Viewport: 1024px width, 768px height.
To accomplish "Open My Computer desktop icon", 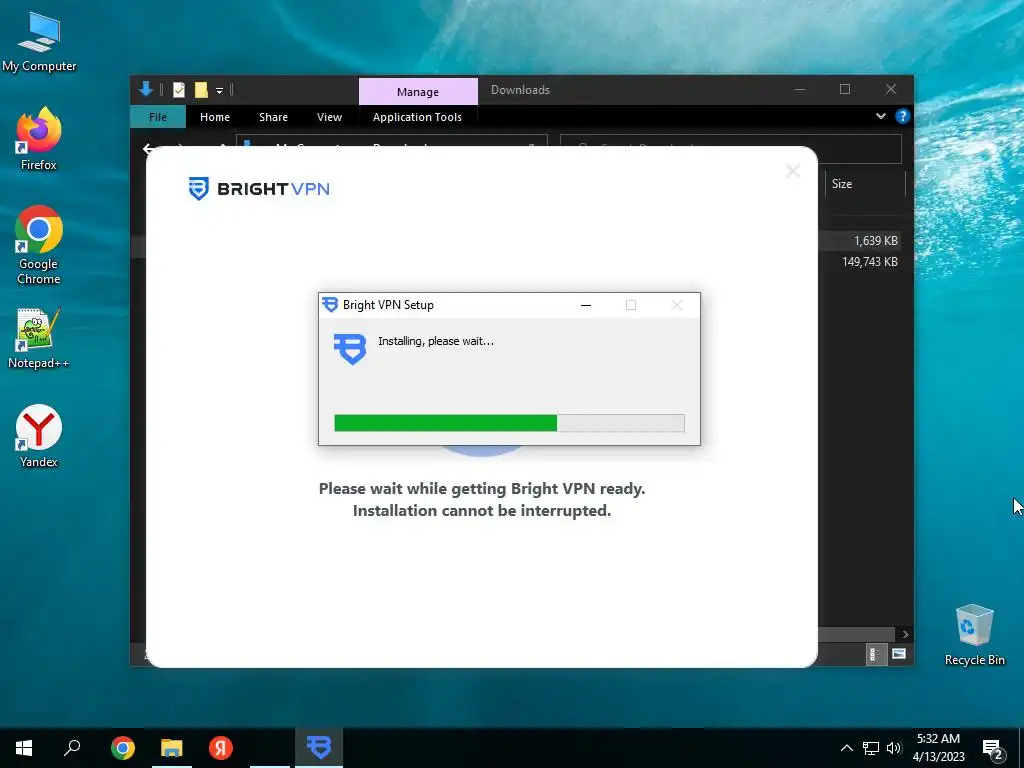I will (39, 42).
